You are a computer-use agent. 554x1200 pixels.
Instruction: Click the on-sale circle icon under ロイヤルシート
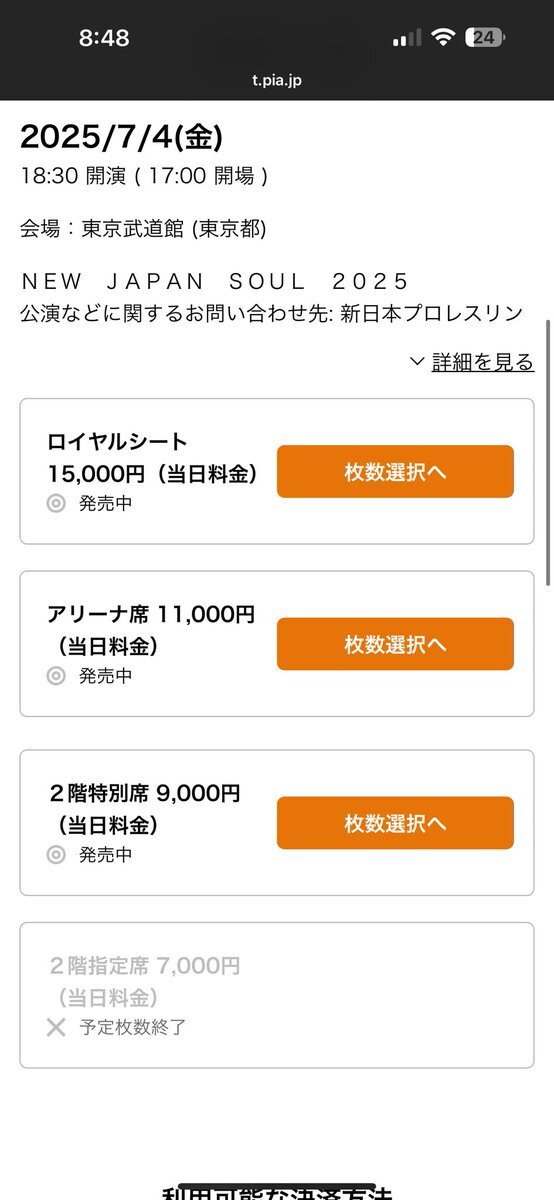(x=56, y=504)
